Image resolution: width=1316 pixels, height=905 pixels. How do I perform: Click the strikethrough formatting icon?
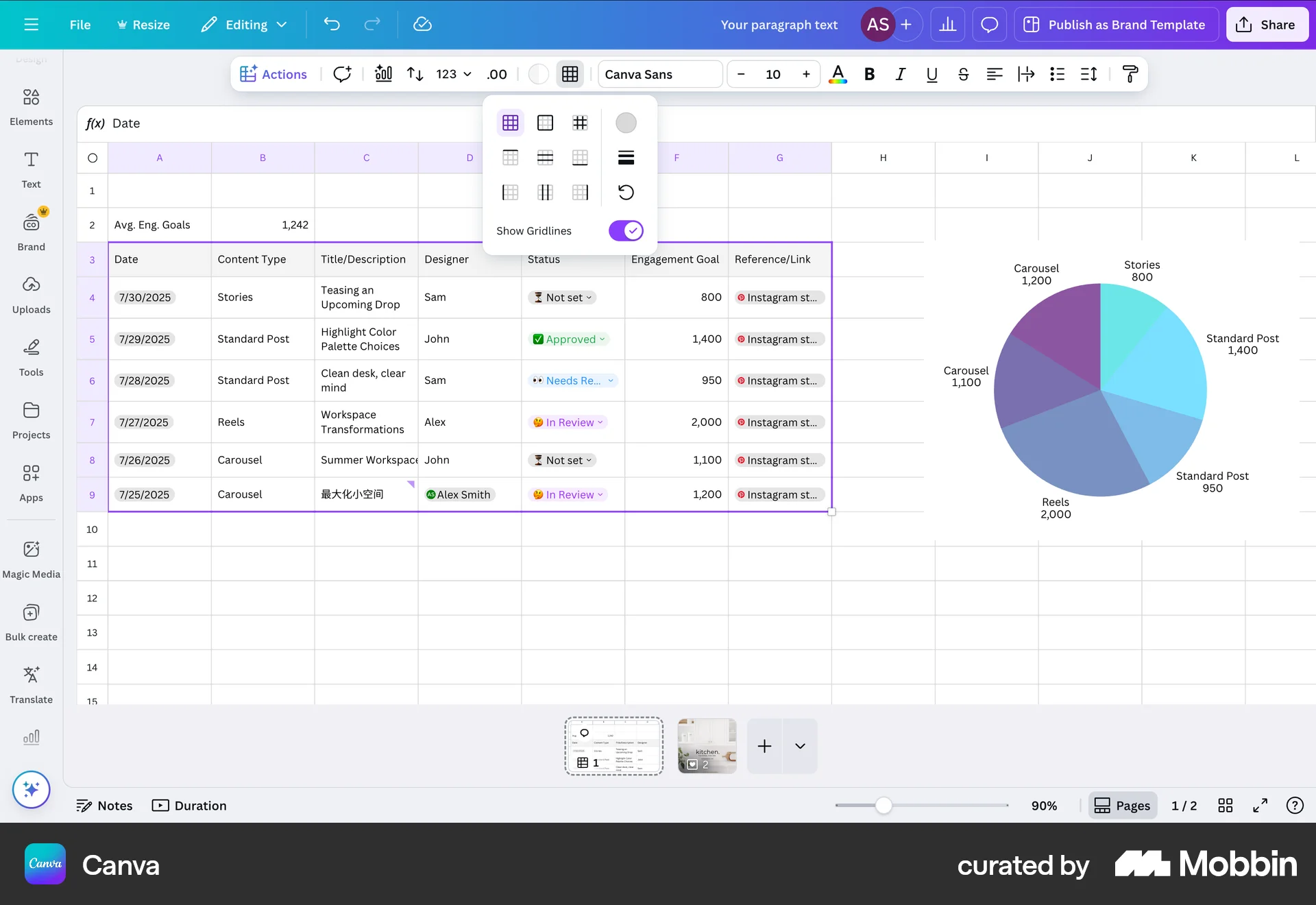tap(963, 74)
